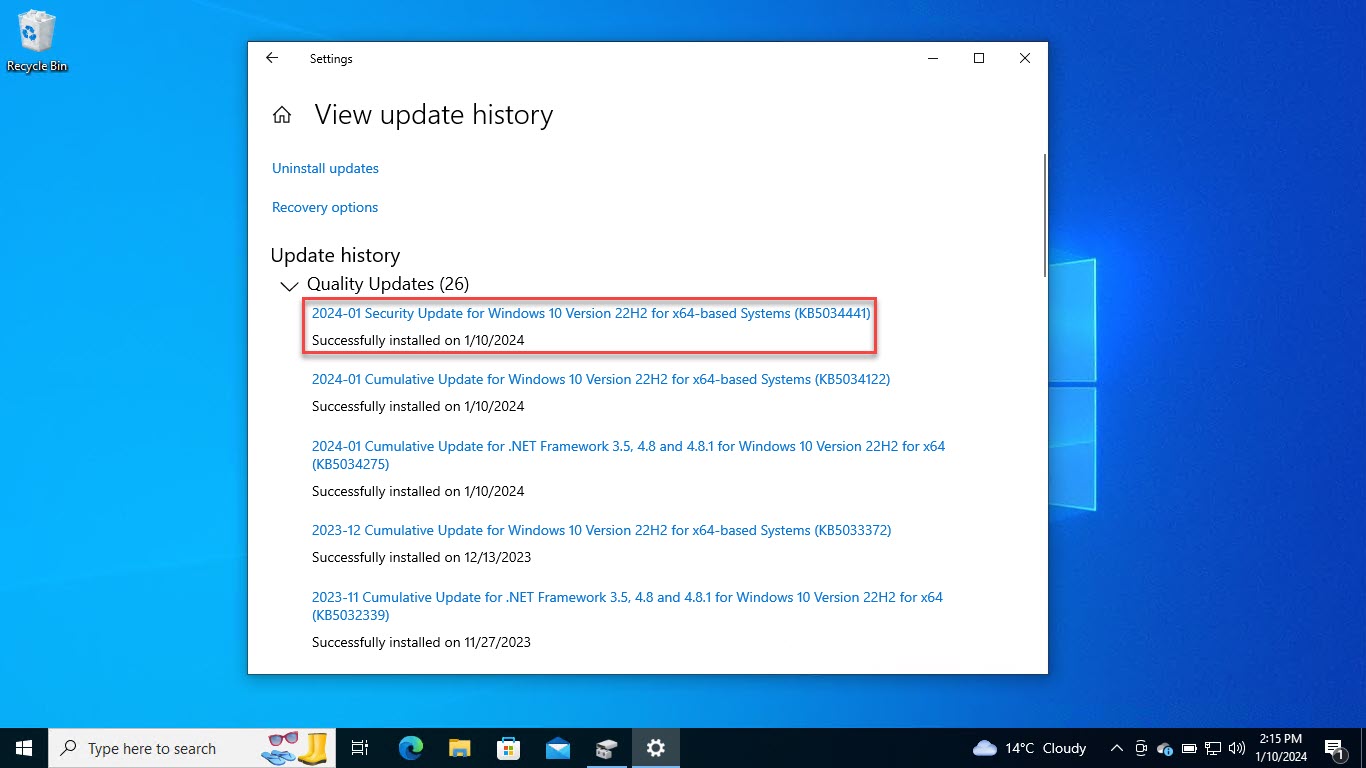Open Microsoft Store from the taskbar
The image size is (1366, 768).
click(508, 748)
